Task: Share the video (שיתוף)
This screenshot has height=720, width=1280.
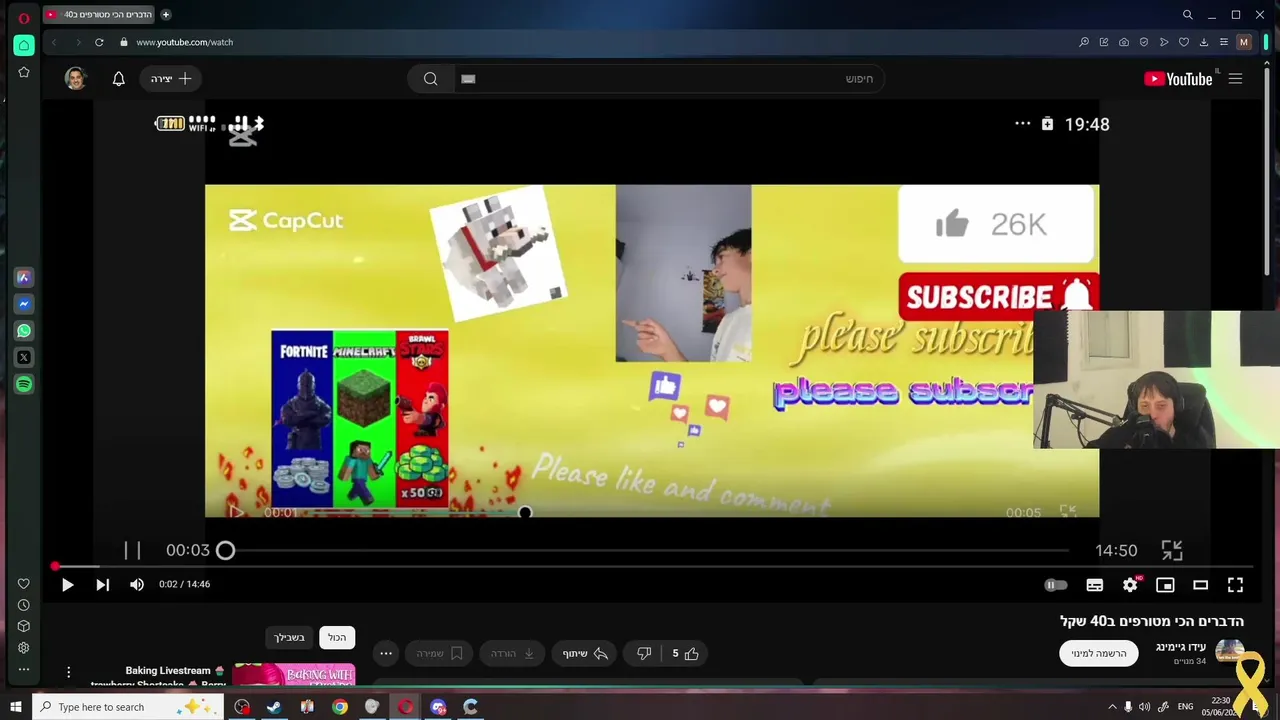Action: (585, 654)
